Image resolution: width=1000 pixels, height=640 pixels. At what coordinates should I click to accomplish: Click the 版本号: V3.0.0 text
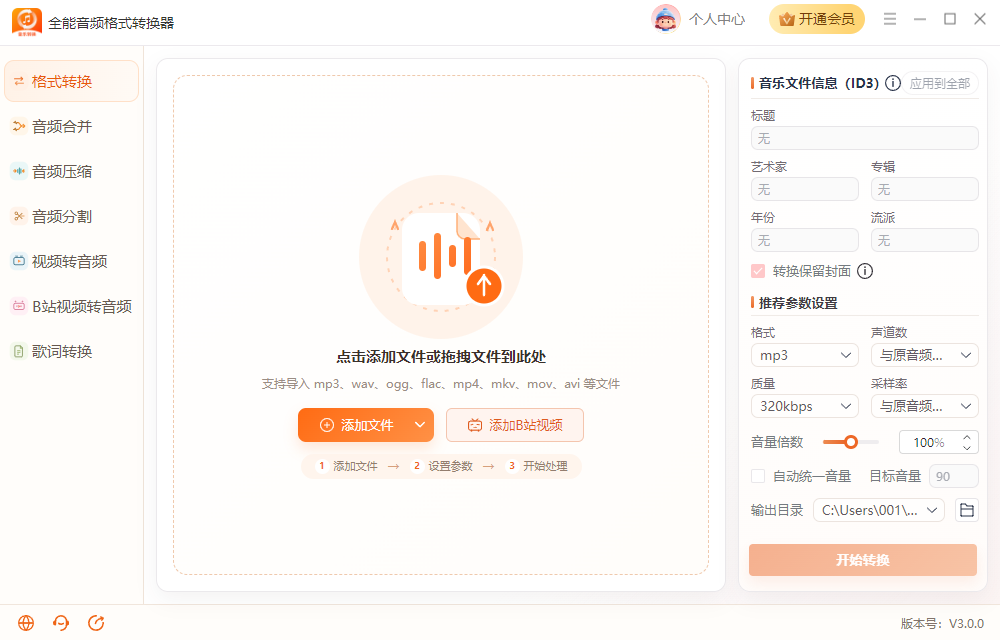(x=942, y=623)
